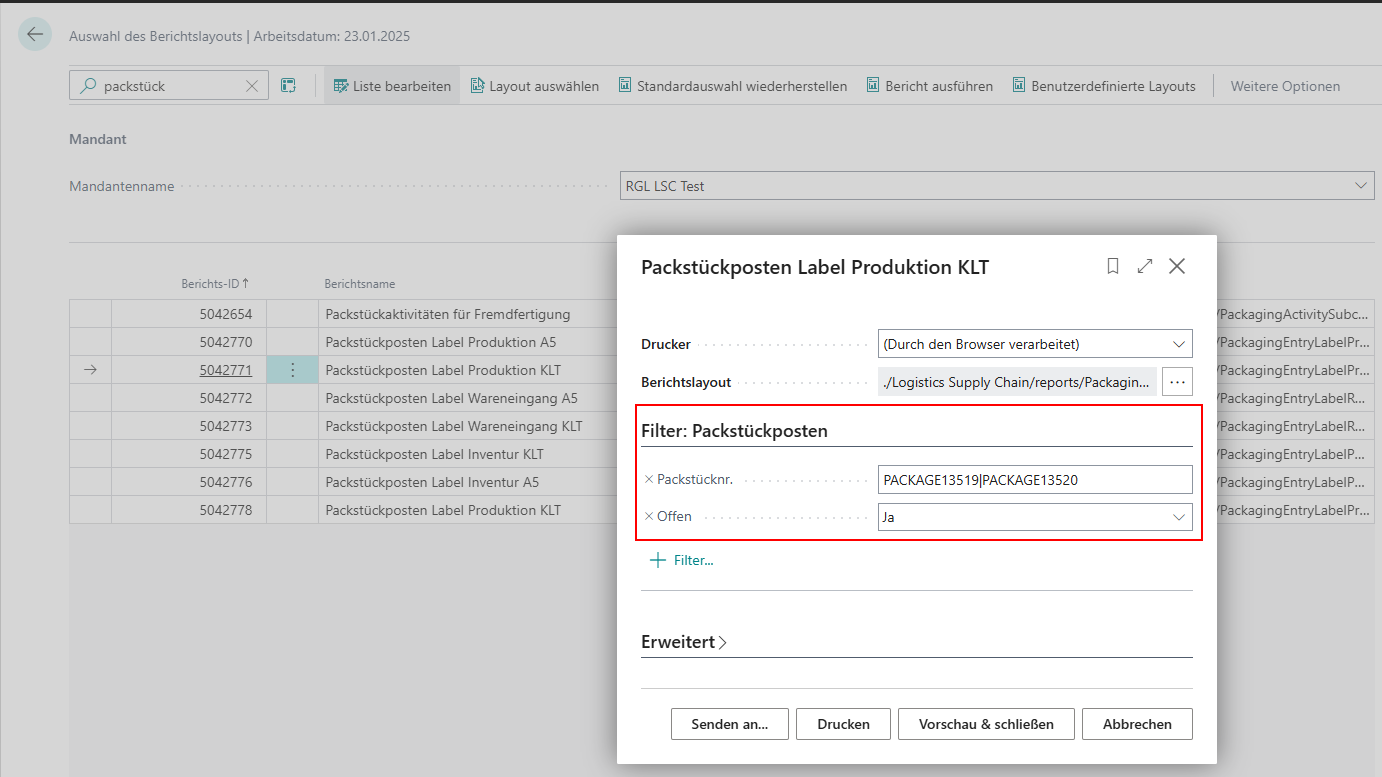Remove the Packstücknr. filter
Screen dimensions: 1382x777
(x=648, y=480)
